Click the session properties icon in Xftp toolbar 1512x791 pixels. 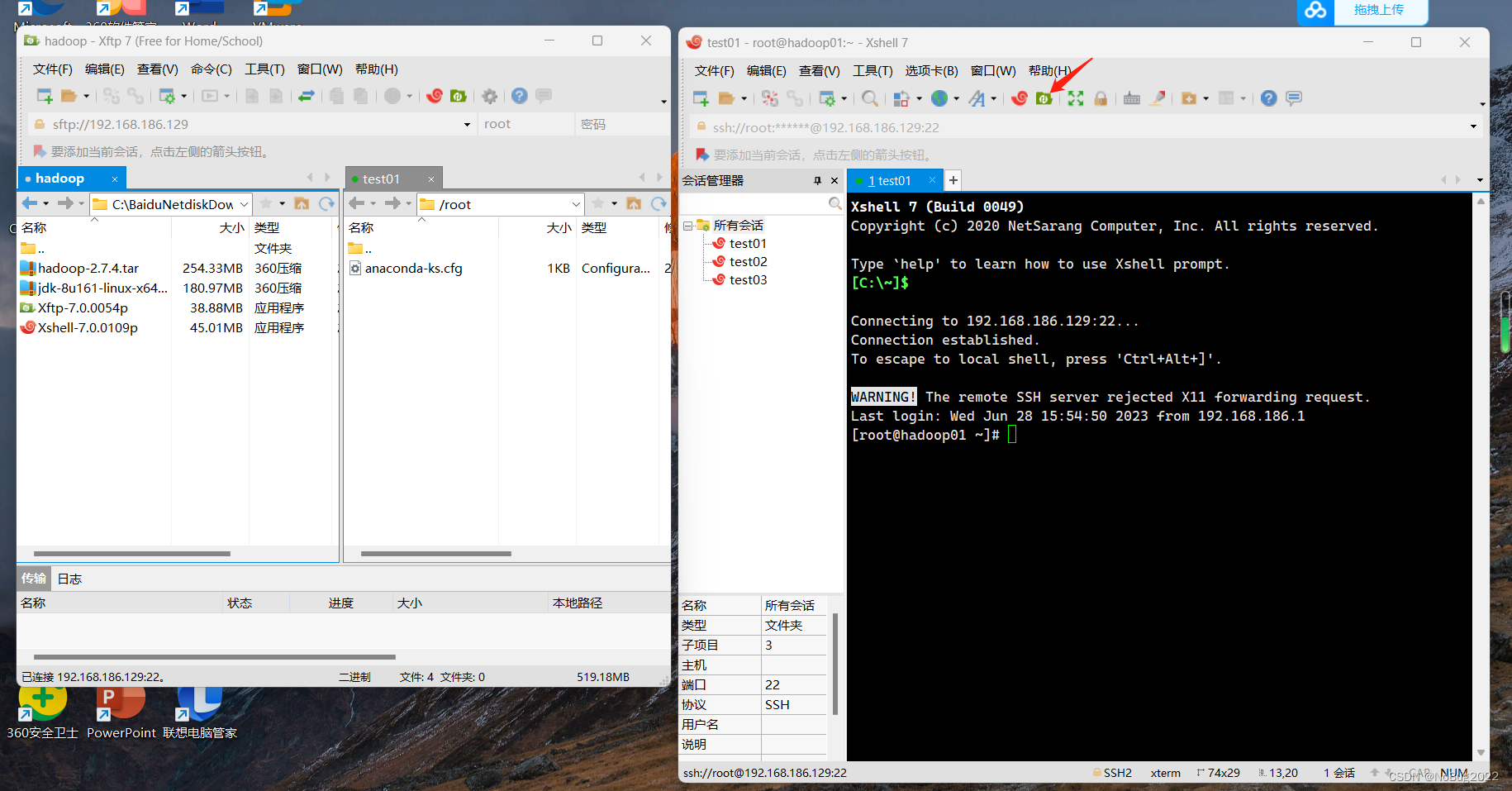167,96
